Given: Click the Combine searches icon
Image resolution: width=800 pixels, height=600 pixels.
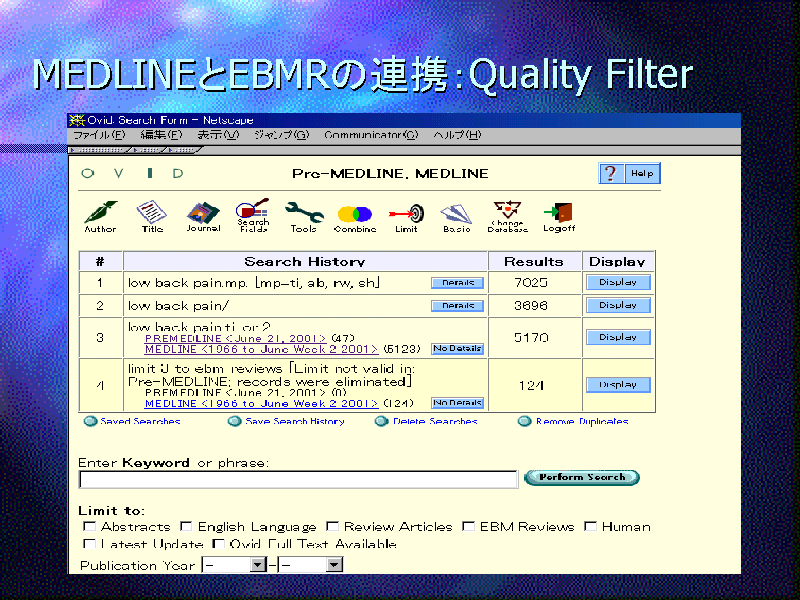Looking at the screenshot, I should point(354,214).
